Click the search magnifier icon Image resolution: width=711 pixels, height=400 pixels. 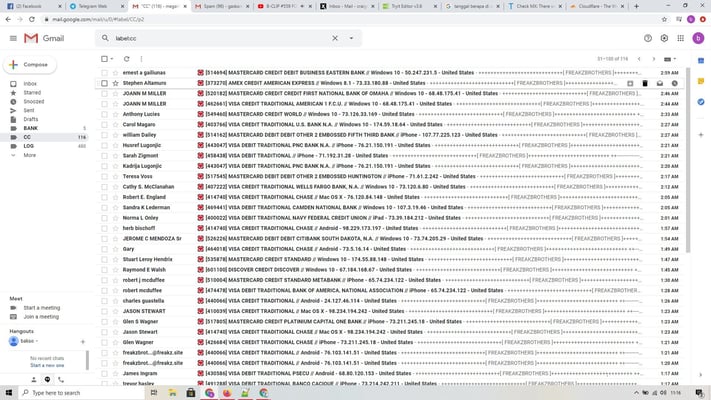(x=105, y=38)
